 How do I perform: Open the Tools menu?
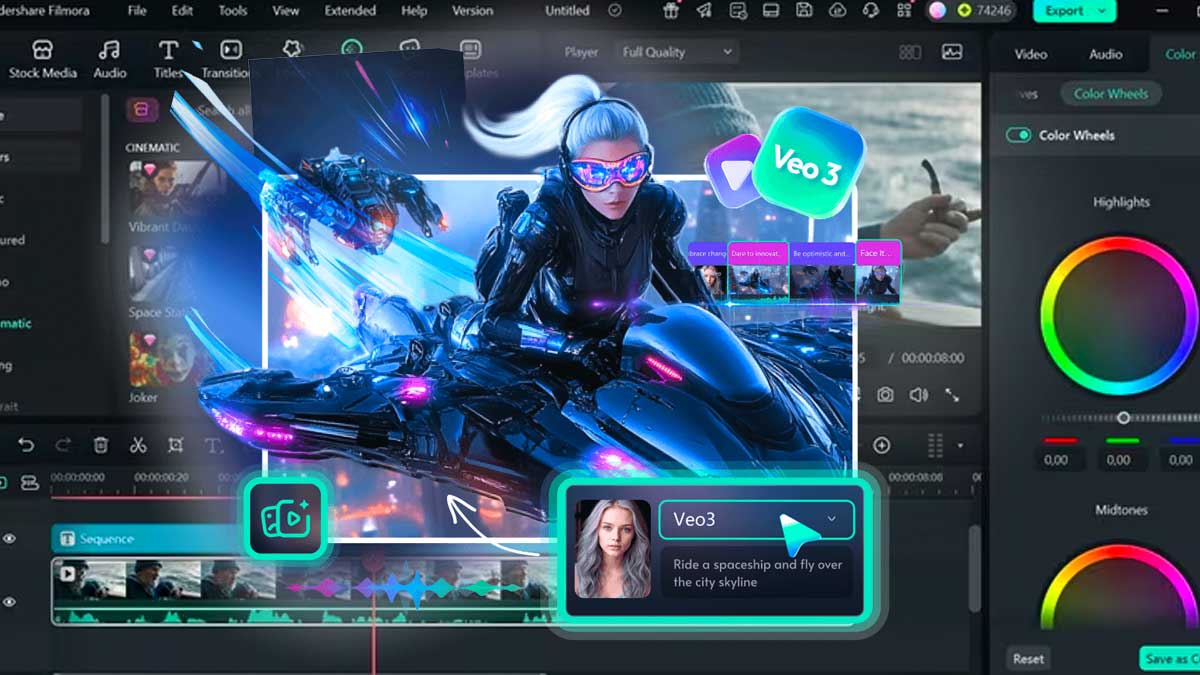click(x=231, y=11)
